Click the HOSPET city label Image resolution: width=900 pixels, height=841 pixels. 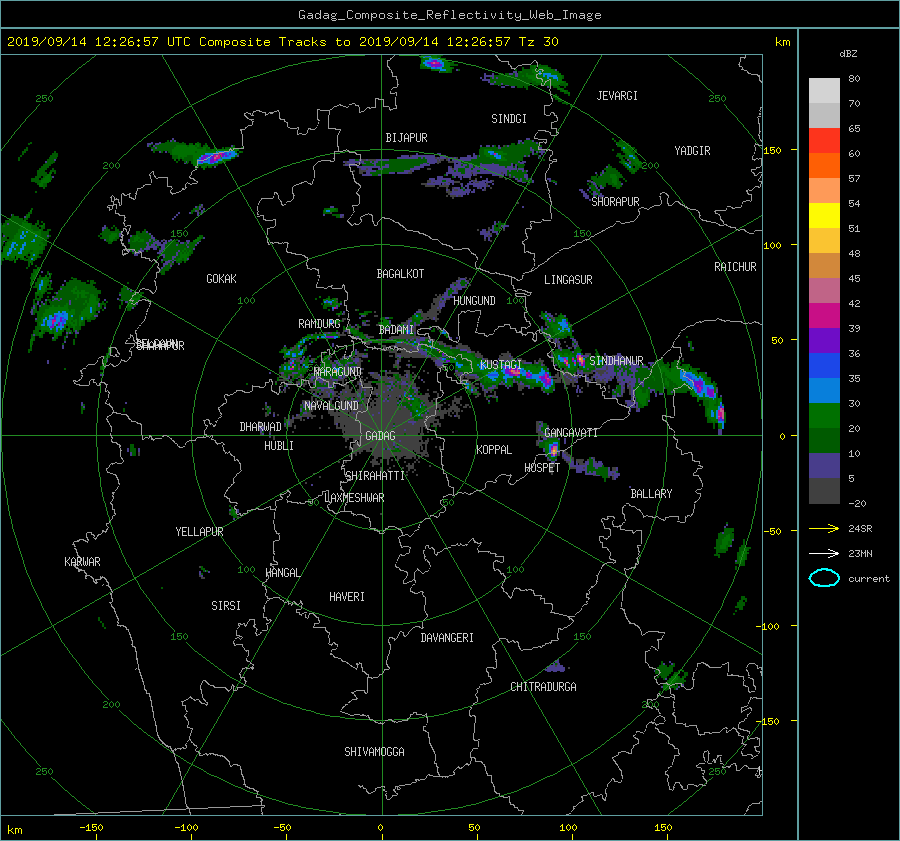point(542,468)
